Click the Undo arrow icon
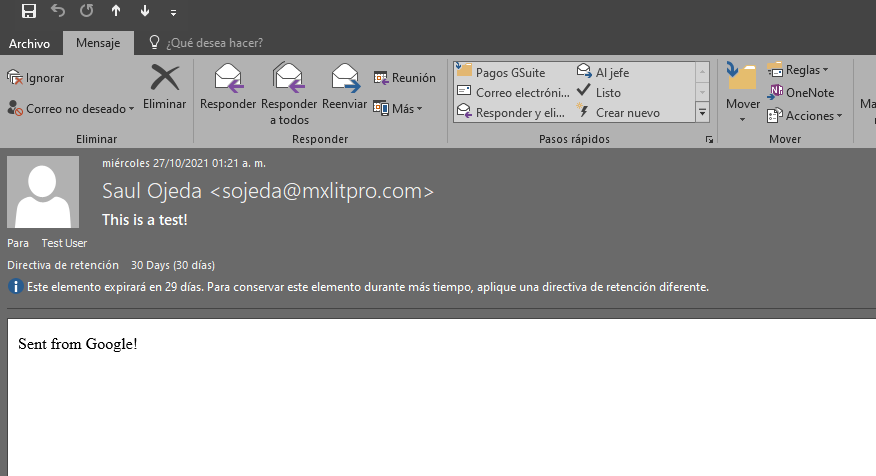This screenshot has width=876, height=476. [x=58, y=11]
